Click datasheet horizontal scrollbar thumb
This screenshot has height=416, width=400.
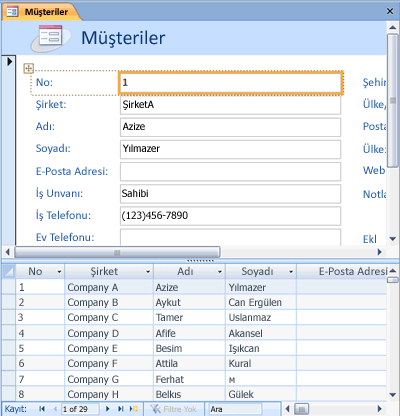(x=302, y=409)
